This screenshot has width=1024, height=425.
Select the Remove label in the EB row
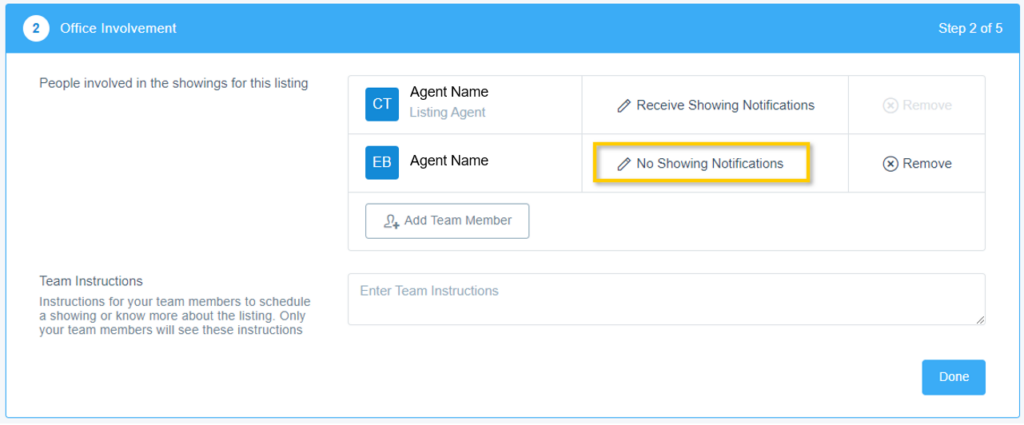point(927,164)
